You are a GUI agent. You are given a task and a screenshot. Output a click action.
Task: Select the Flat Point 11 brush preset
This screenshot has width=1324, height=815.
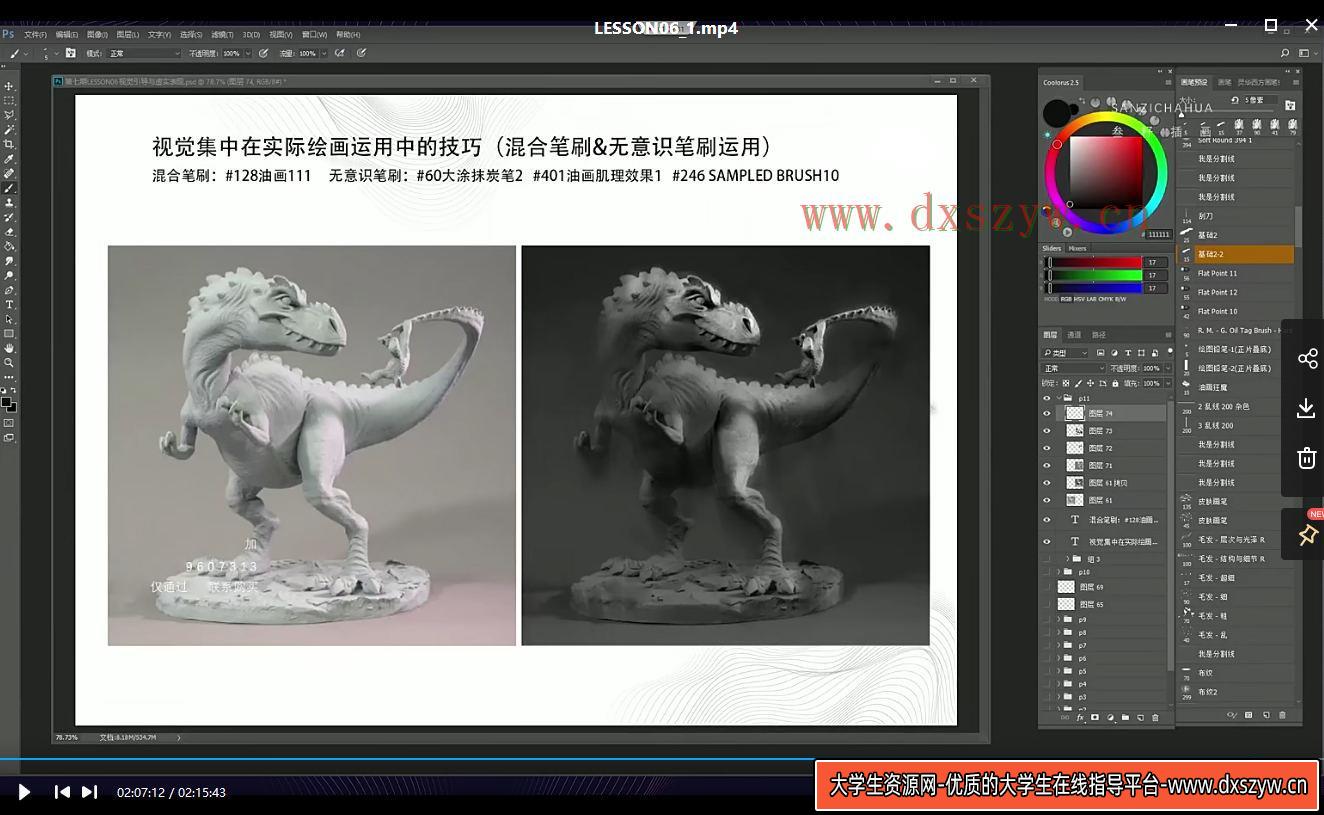point(1236,273)
